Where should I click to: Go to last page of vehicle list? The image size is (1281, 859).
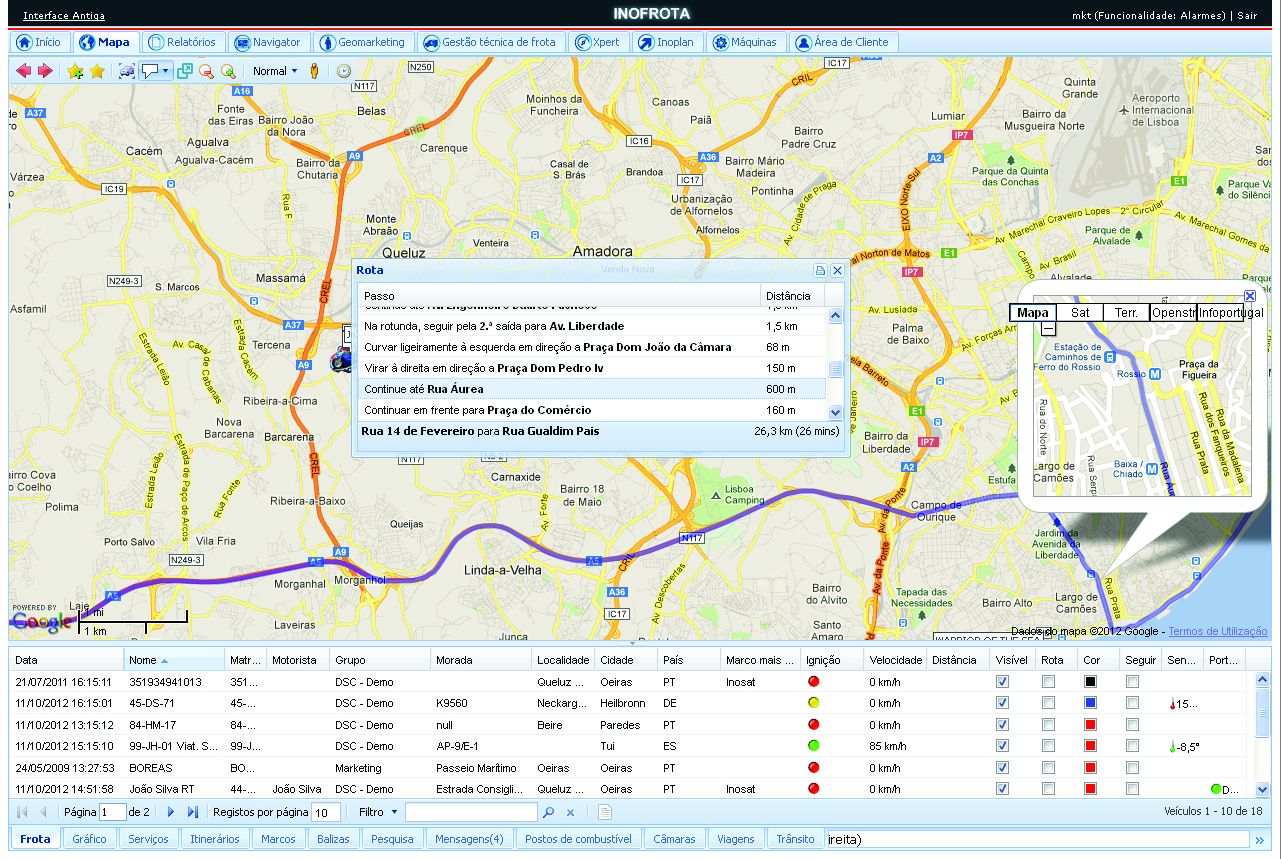click(x=194, y=812)
